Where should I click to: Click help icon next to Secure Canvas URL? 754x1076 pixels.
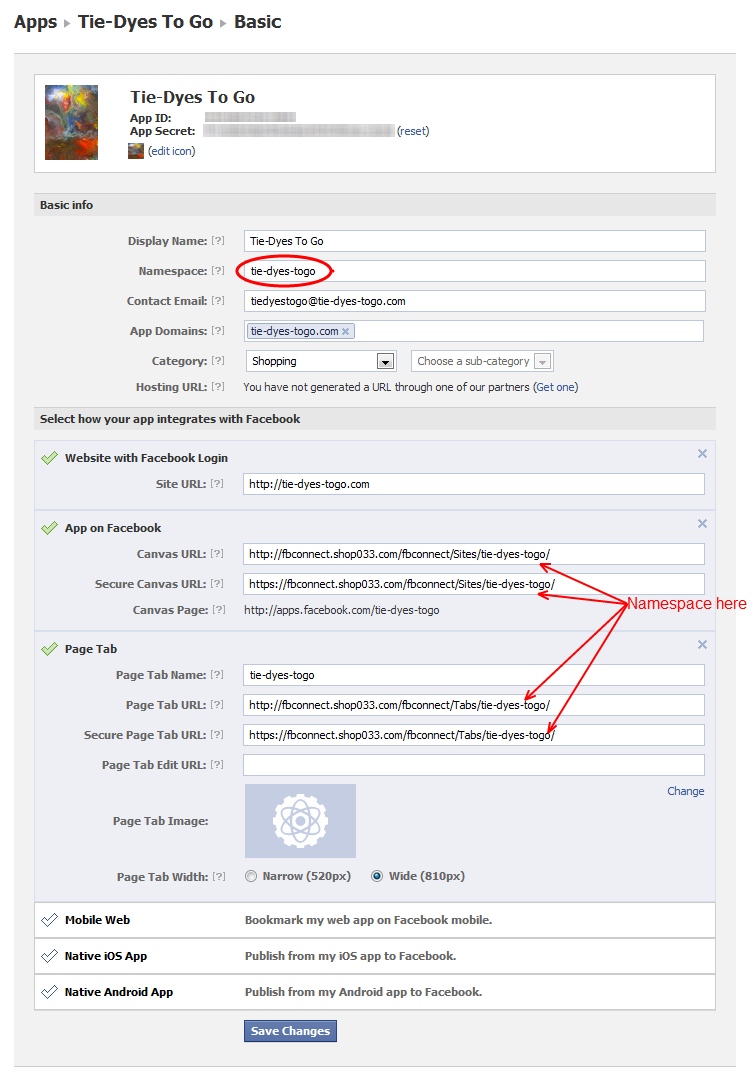click(x=217, y=584)
